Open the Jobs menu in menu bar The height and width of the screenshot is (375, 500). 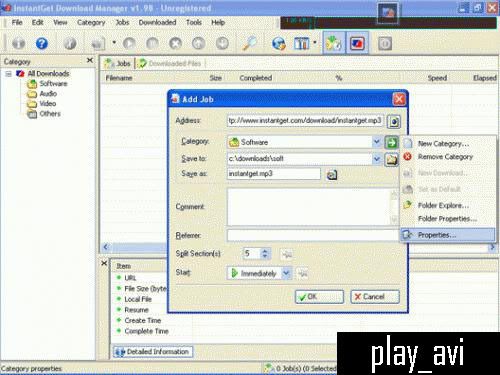[x=122, y=22]
